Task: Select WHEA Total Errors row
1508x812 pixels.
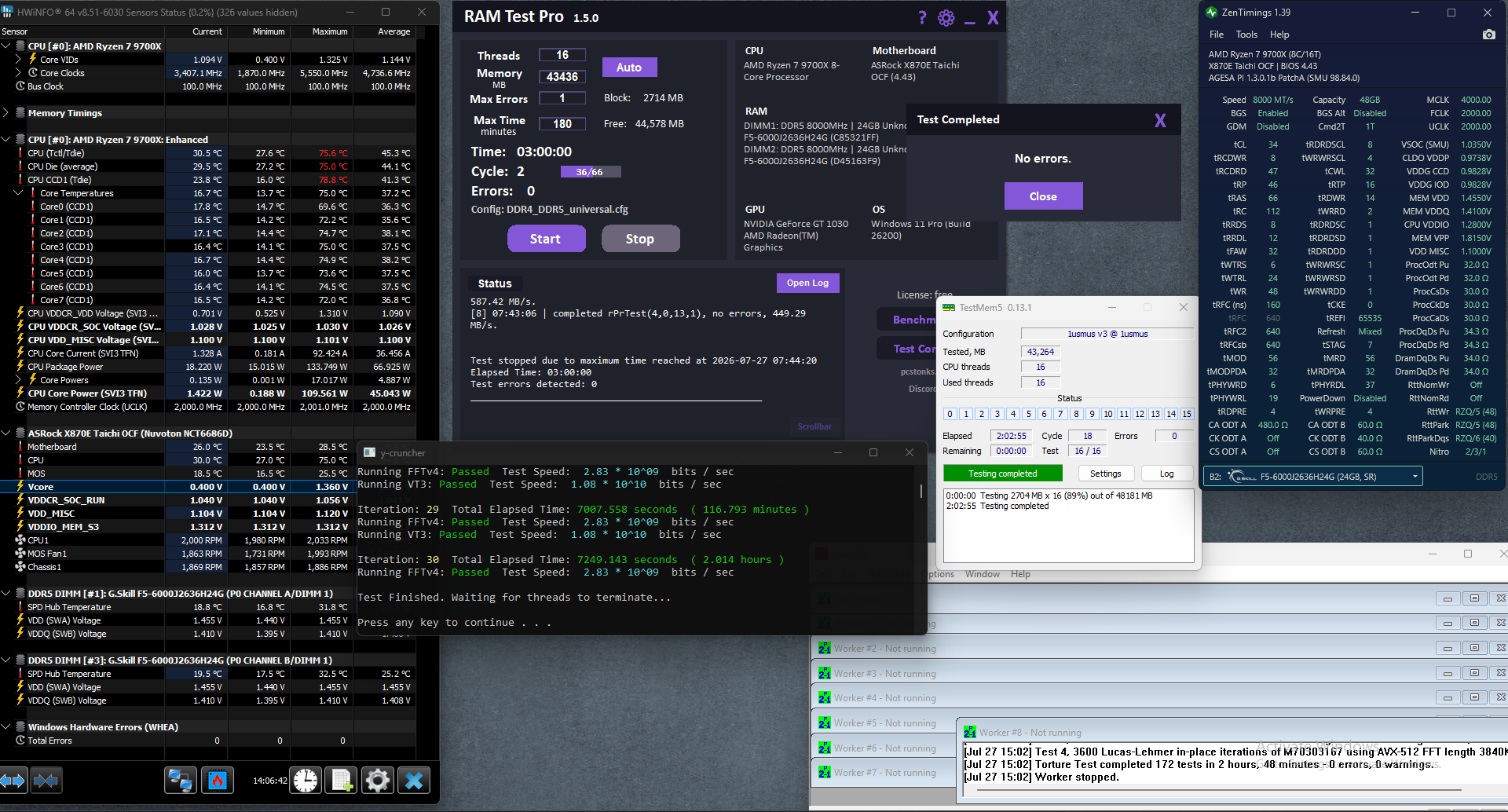Action: (208, 741)
